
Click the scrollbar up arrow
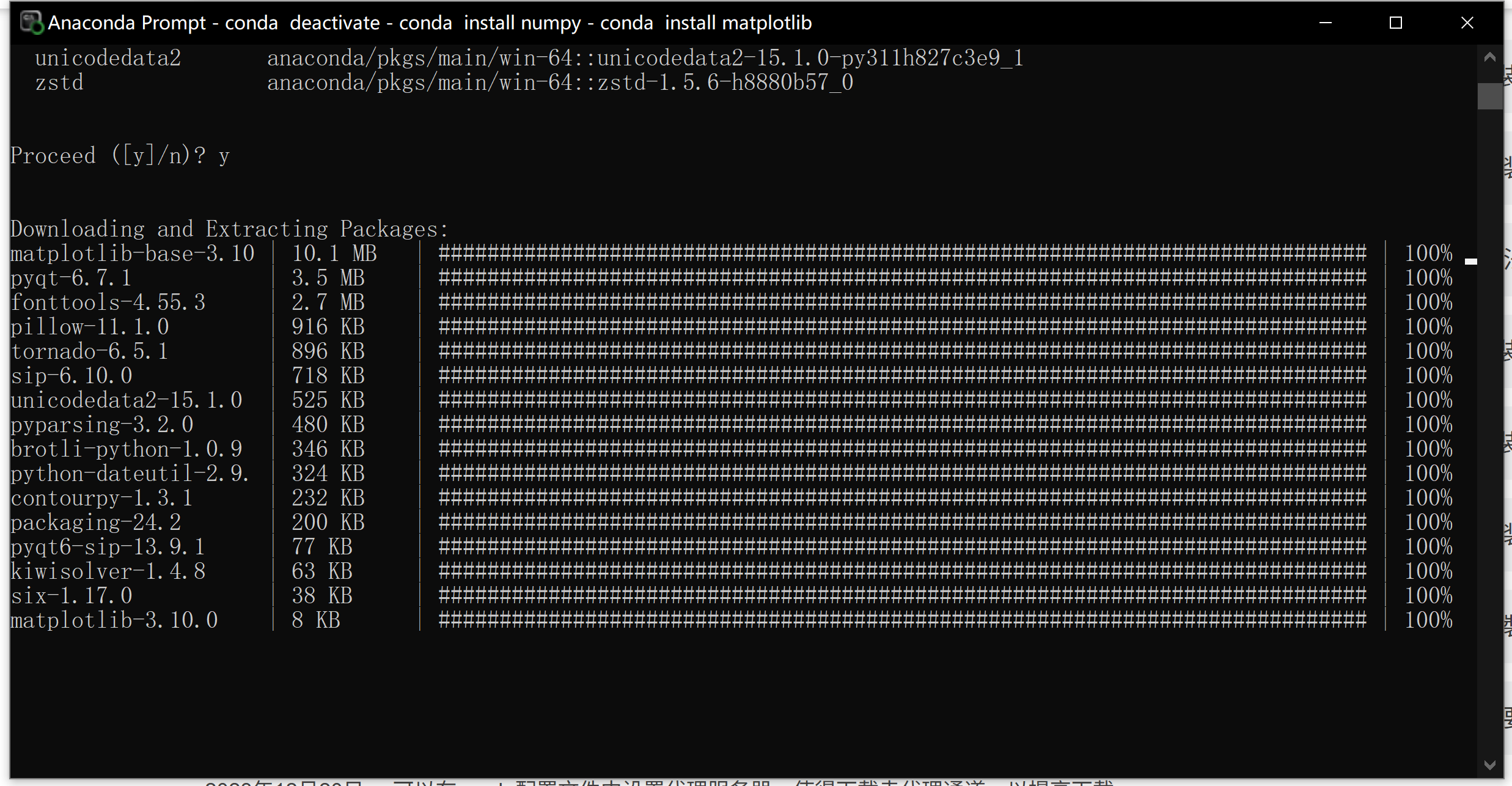click(1489, 57)
